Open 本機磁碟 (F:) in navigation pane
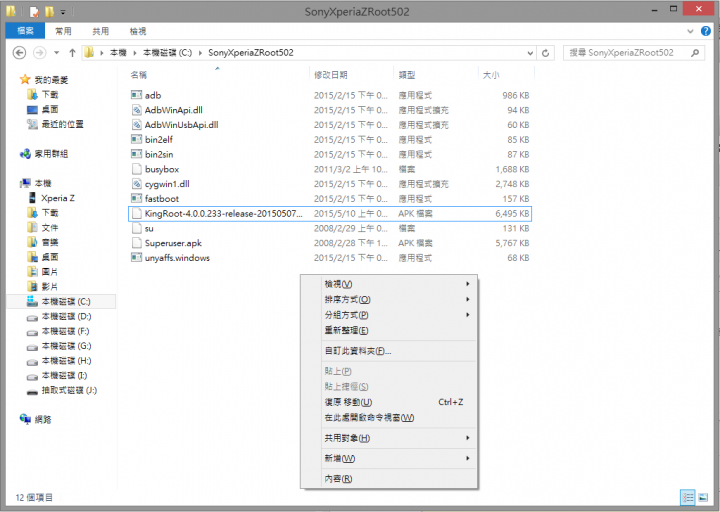Image resolution: width=720 pixels, height=512 pixels. (x=65, y=331)
